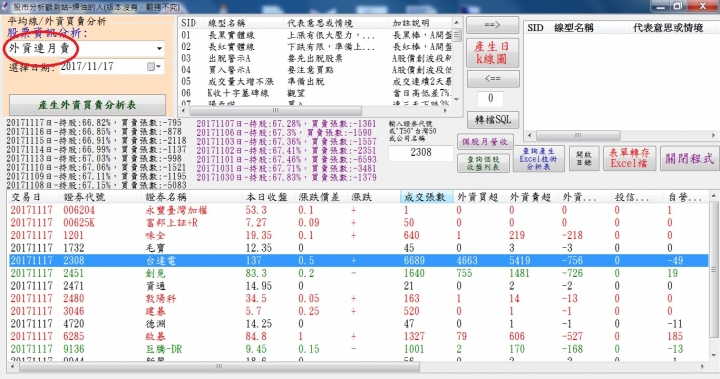Select pattern row 01 長黑實體線
This screenshot has height=379, width=720.
pyautogui.click(x=316, y=35)
